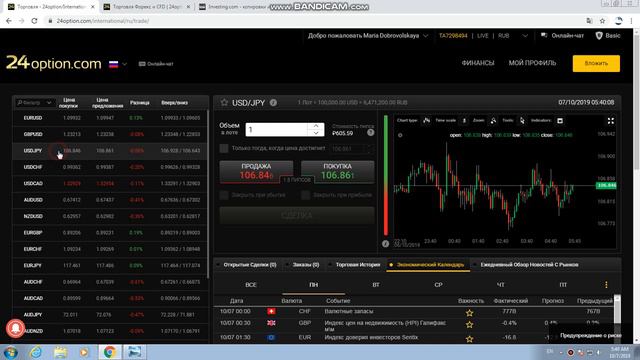The height and width of the screenshot is (360, 640).
Task: Click the ПРОДАЖА sell button
Action: click(256, 171)
